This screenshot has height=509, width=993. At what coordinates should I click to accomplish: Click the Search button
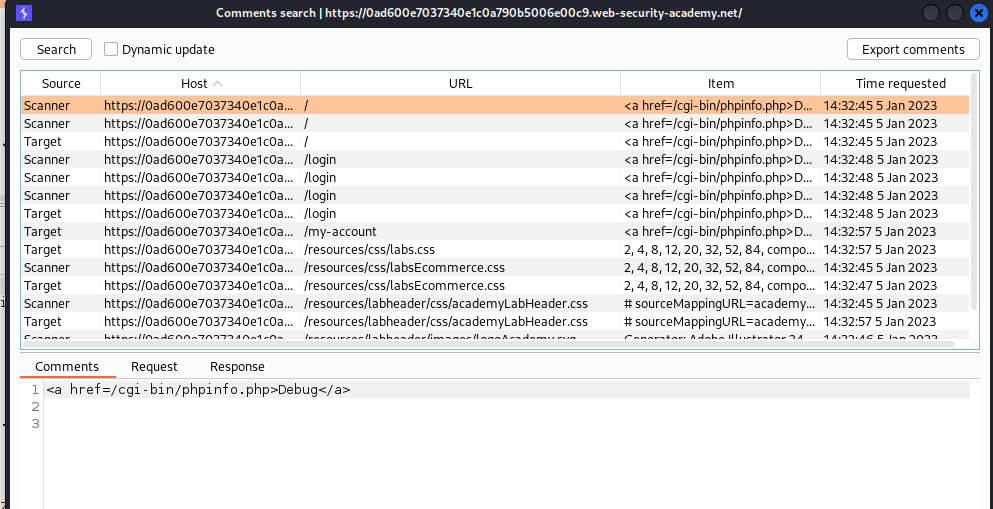56,49
